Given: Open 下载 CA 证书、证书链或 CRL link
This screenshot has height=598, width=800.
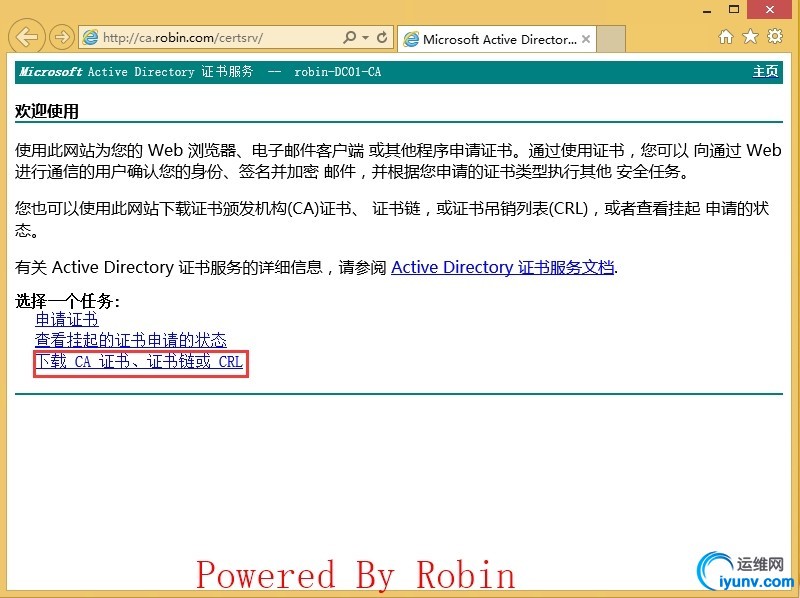Looking at the screenshot, I should coord(139,362).
